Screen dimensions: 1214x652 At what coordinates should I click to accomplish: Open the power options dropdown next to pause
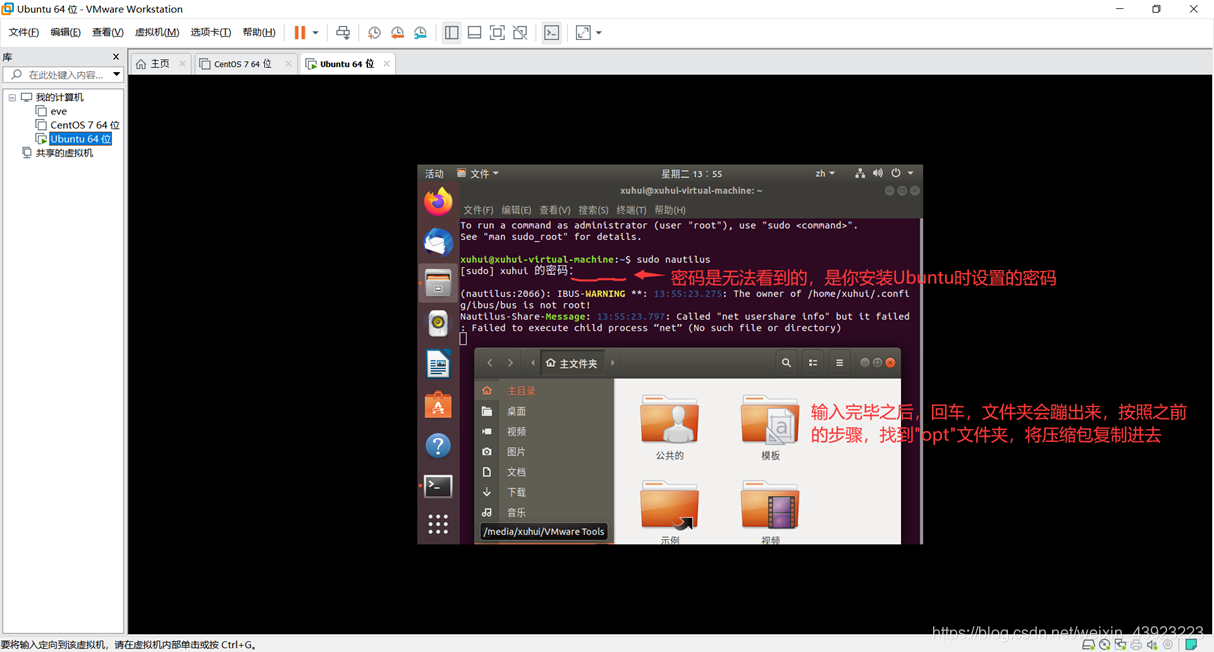pos(315,33)
